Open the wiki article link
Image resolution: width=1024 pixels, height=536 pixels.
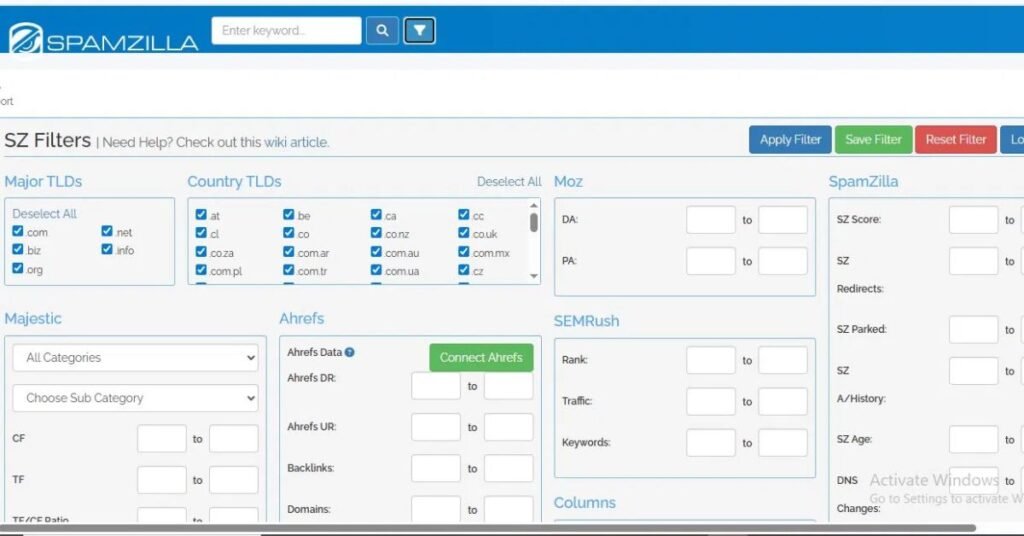[x=296, y=142]
